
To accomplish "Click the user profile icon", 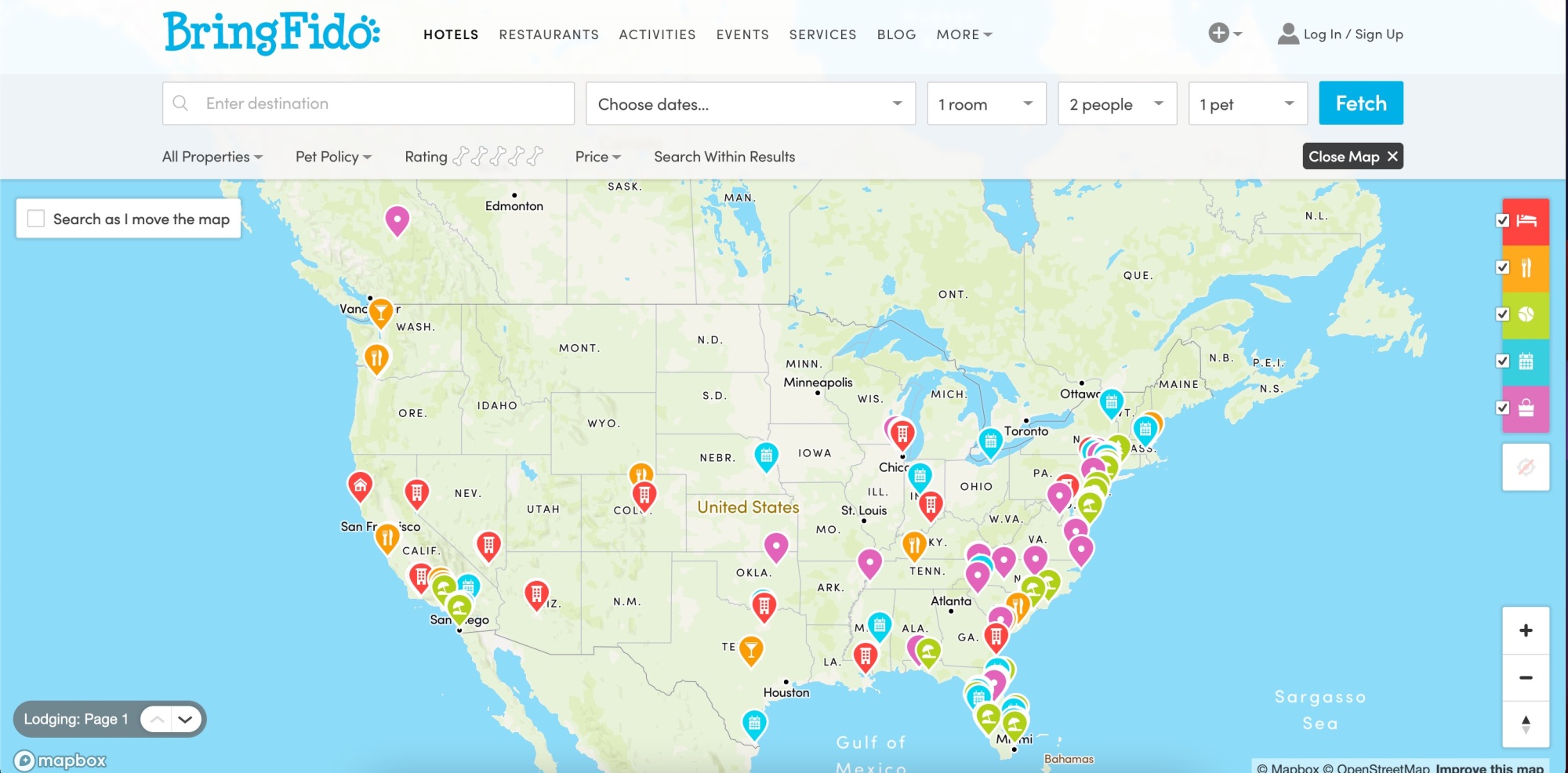I will 1288,34.
